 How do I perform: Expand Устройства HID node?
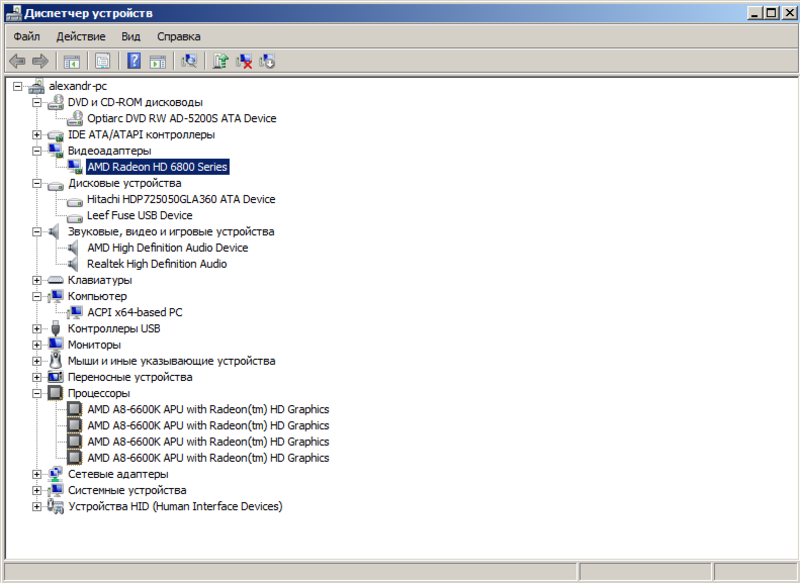point(36,506)
